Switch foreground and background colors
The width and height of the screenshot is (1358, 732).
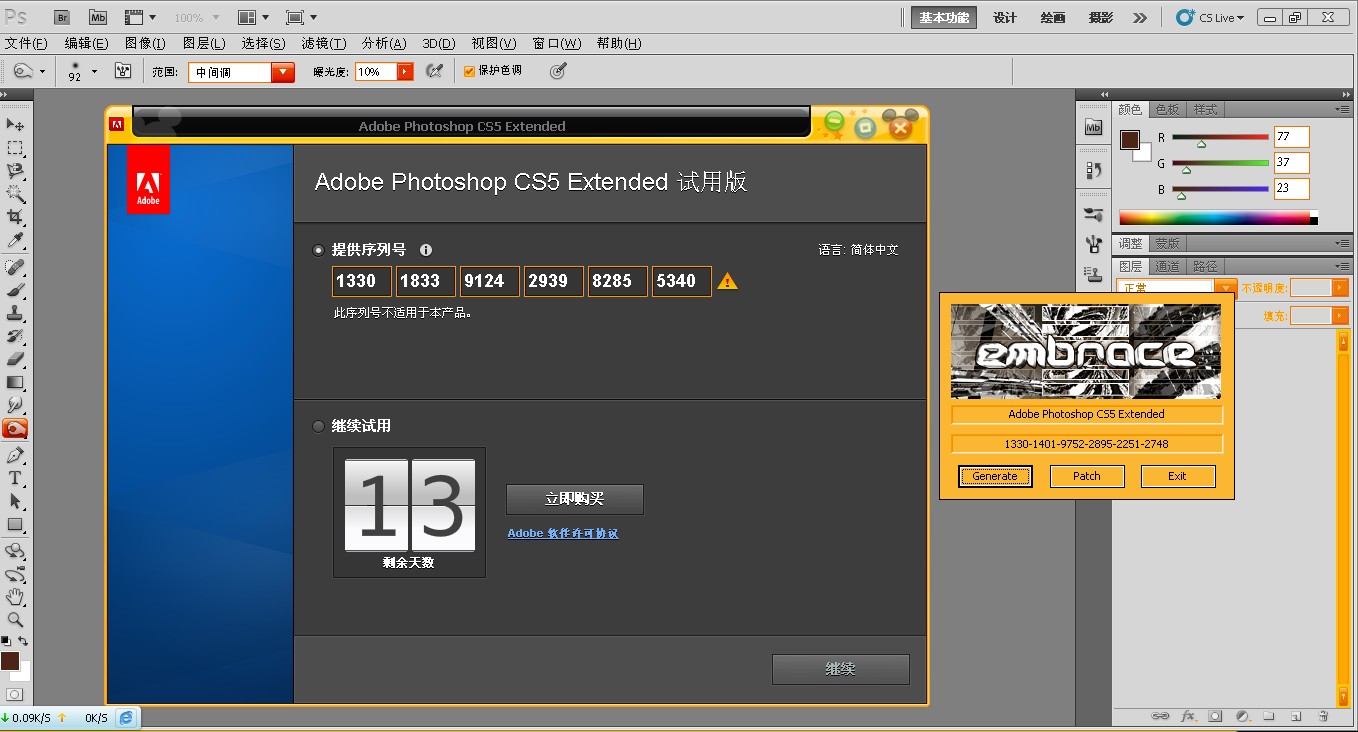pyautogui.click(x=23, y=641)
